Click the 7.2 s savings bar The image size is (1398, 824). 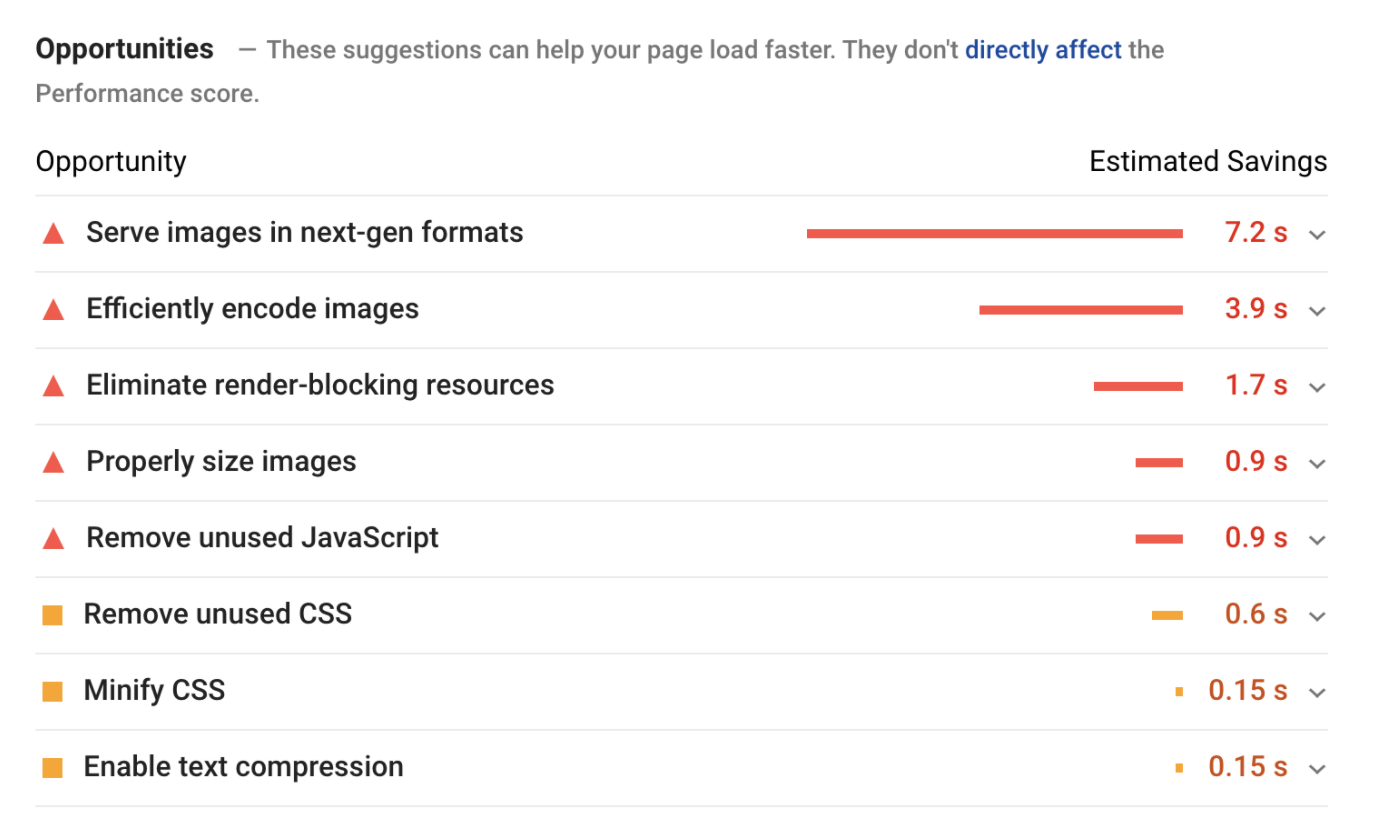994,232
